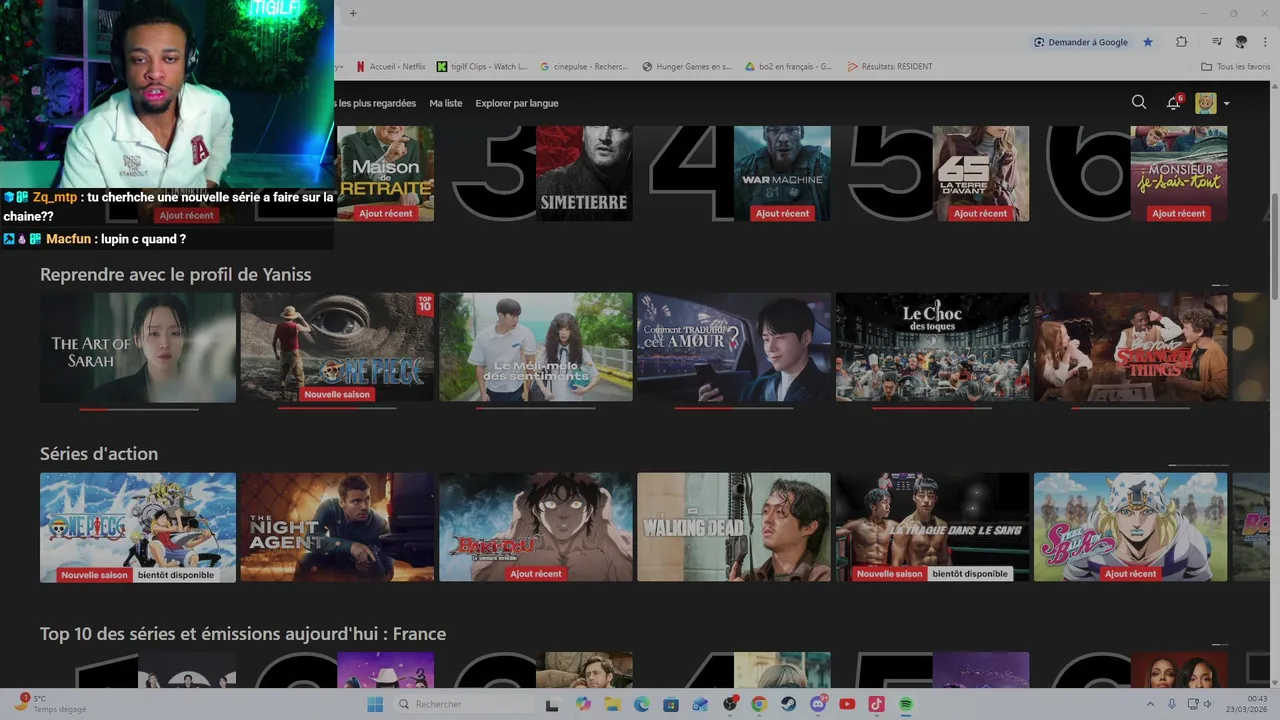Open The Night Agent card
The image size is (1280, 720).
337,527
